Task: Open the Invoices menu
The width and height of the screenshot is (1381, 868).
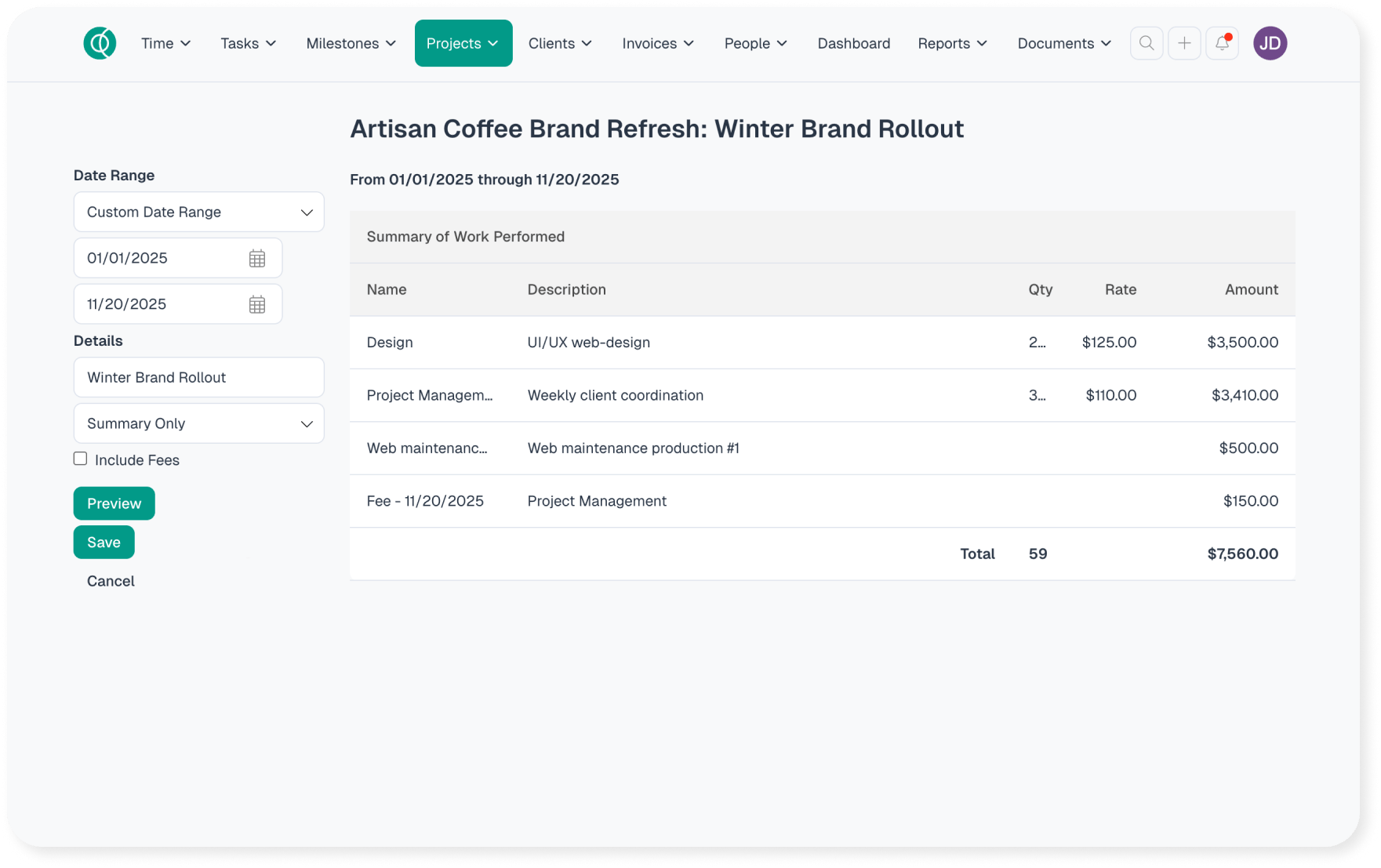Action: [657, 43]
